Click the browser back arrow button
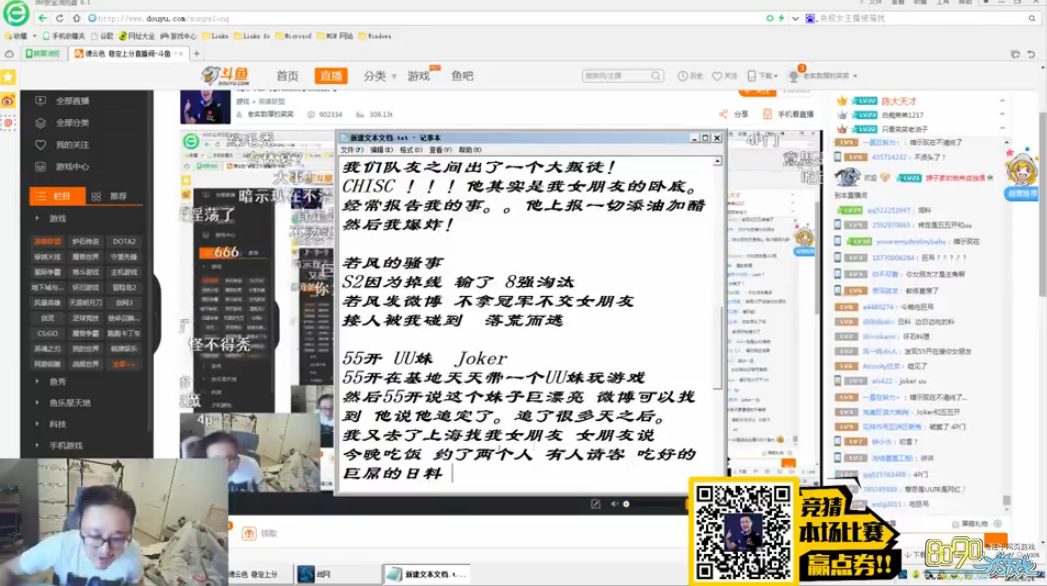This screenshot has height=586, width=1047. tap(42, 18)
